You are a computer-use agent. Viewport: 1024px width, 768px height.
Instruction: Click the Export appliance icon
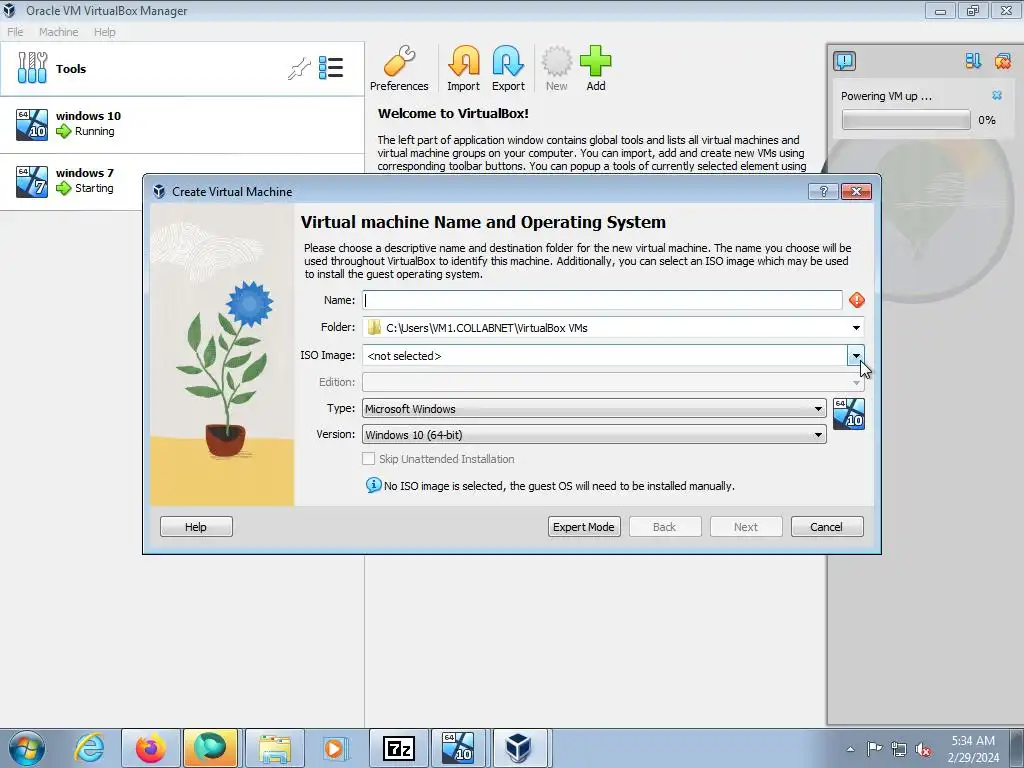click(508, 68)
